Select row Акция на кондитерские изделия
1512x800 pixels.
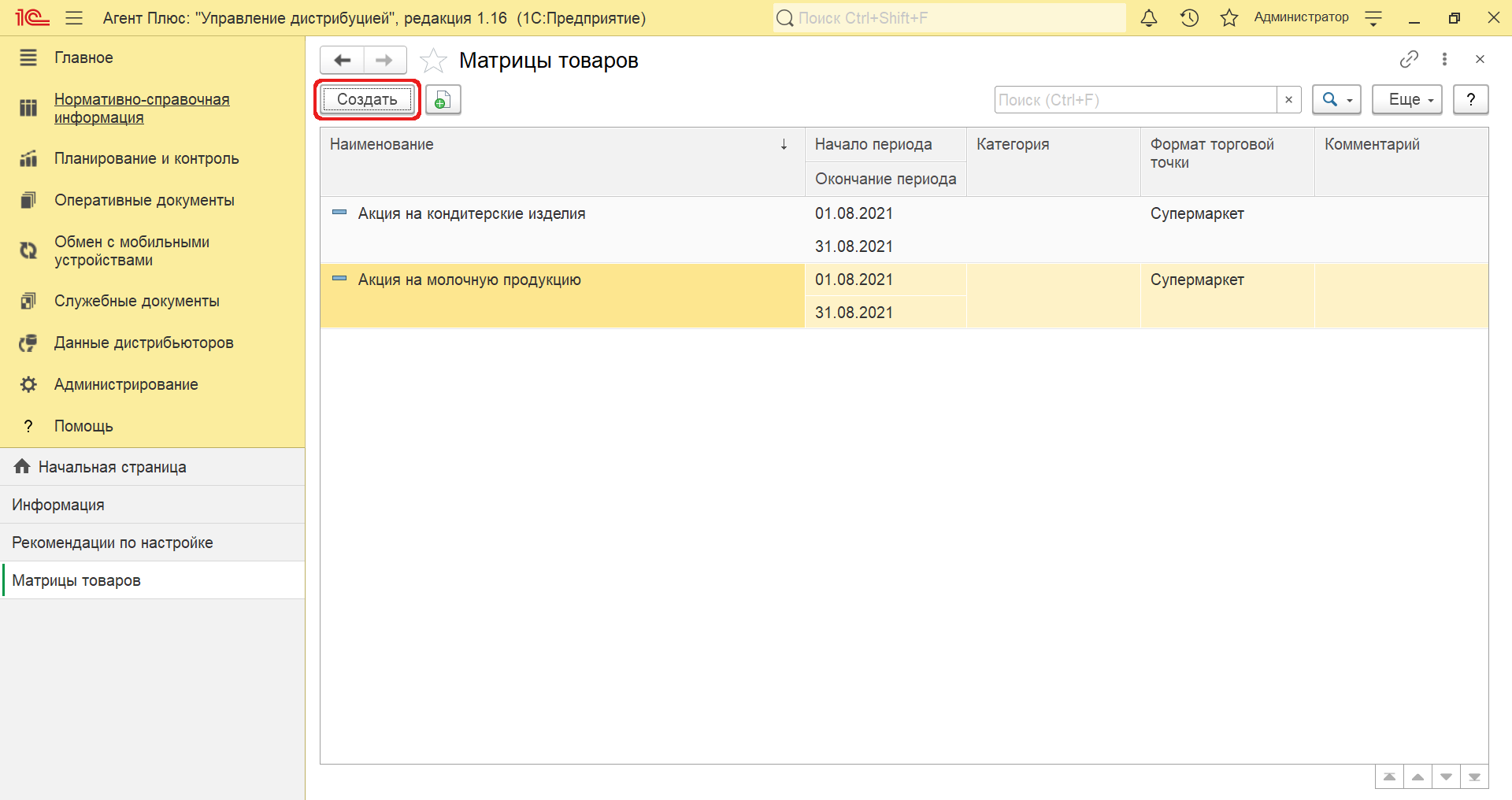tap(471, 214)
